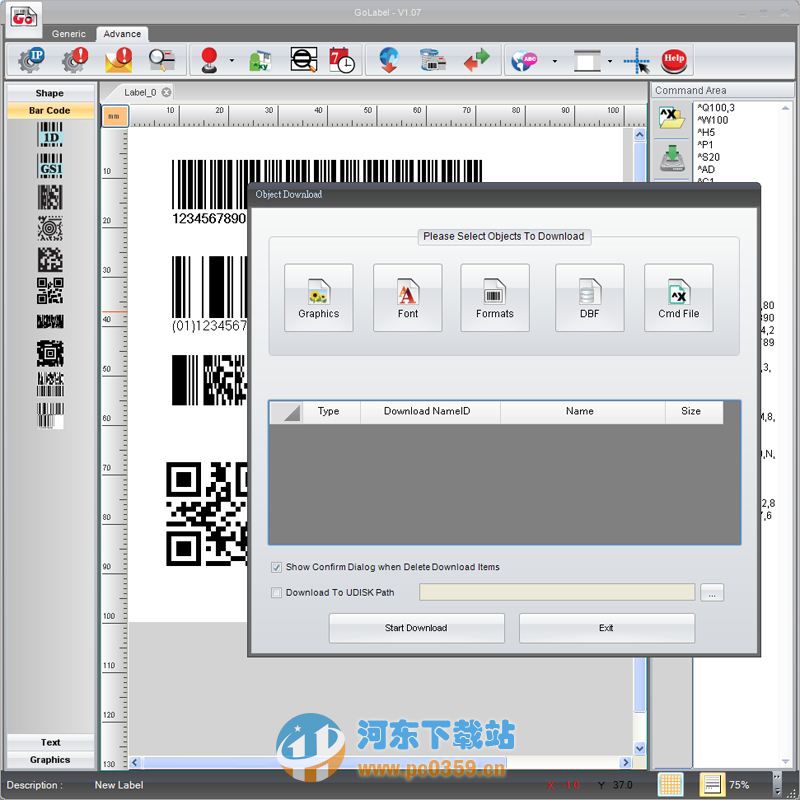Open the language globe dropdown arrow
This screenshot has height=800, width=800.
[554, 59]
